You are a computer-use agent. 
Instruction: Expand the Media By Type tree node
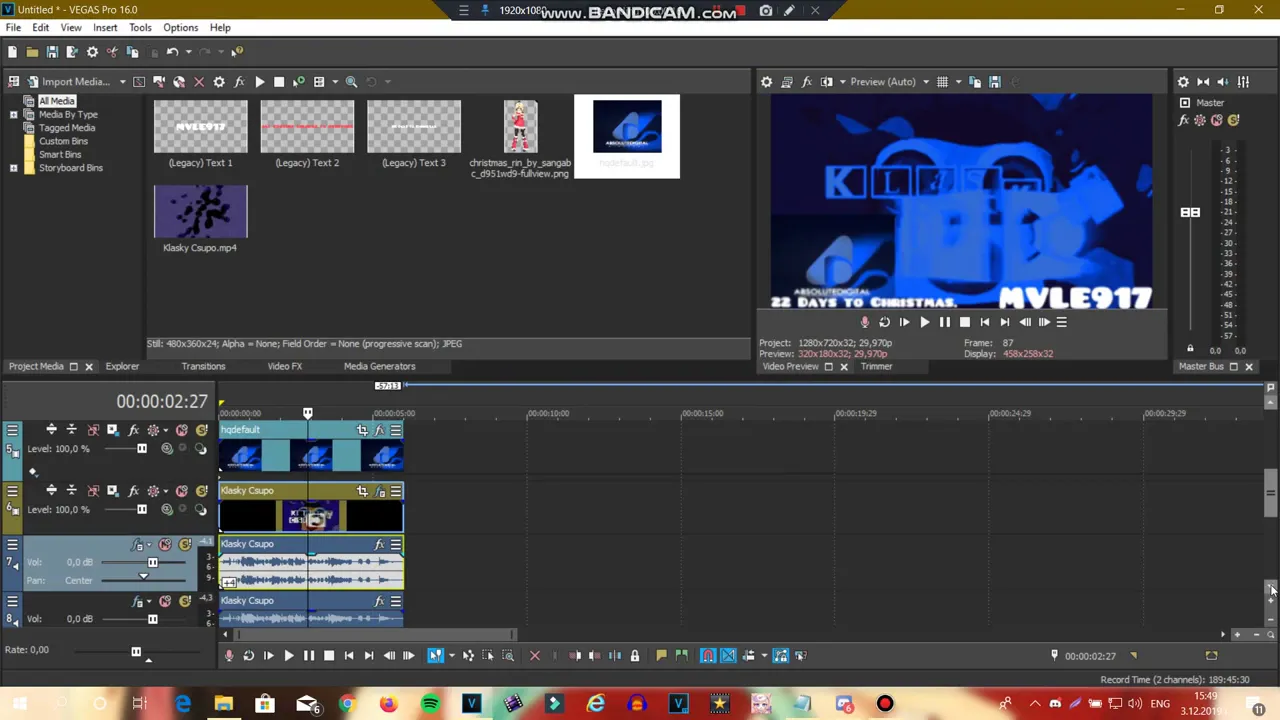13,115
